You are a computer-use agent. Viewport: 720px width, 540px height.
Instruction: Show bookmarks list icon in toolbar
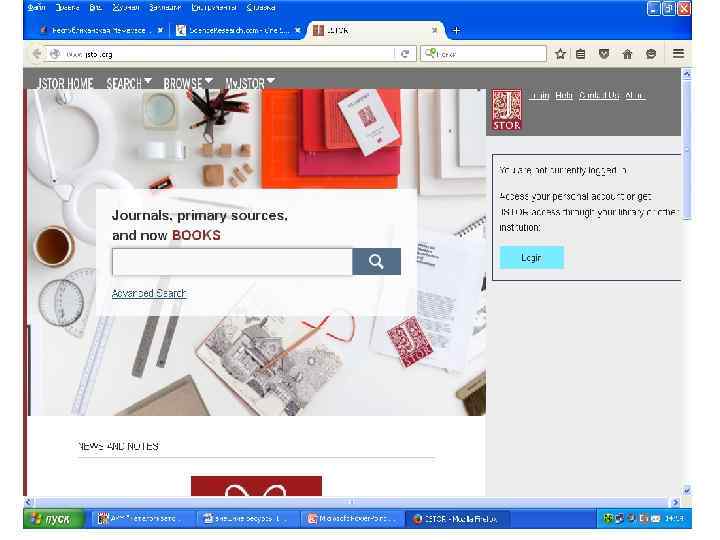[x=580, y=54]
